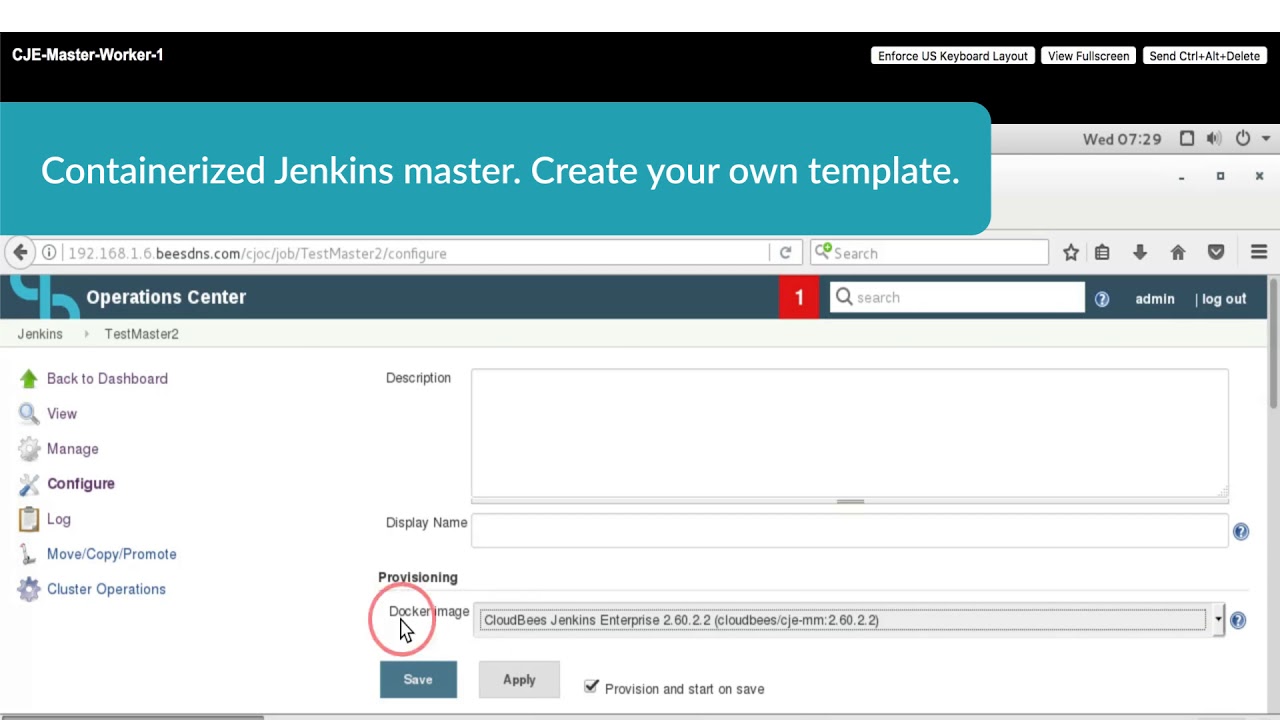Expand the system menu arrow beside power icon

[x=1266, y=139]
